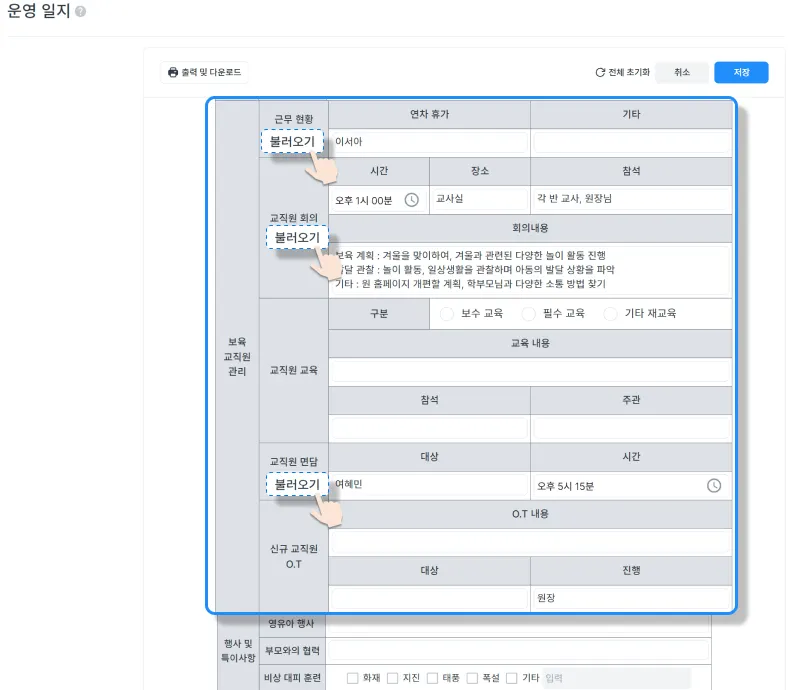Click the 비상 대피 훈련 row label
This screenshot has height=690, width=793.
pyautogui.click(x=292, y=678)
